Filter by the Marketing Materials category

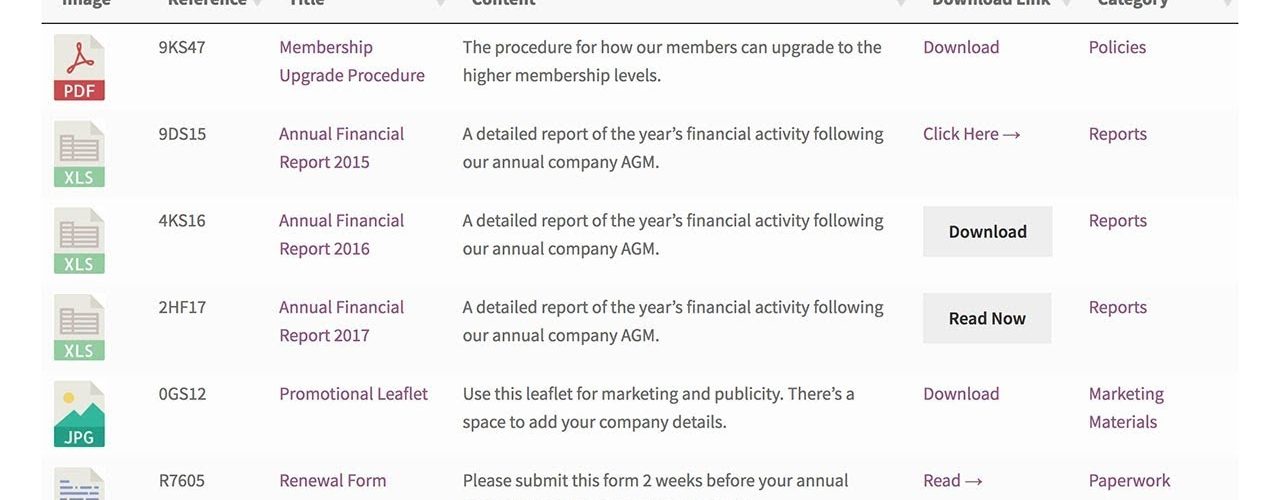point(1126,408)
